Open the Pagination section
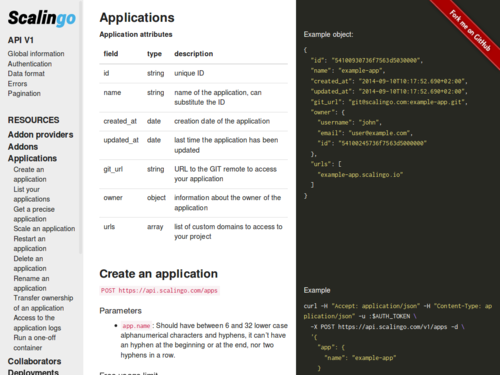Viewport: 500px width, 375px height. click(x=24, y=93)
